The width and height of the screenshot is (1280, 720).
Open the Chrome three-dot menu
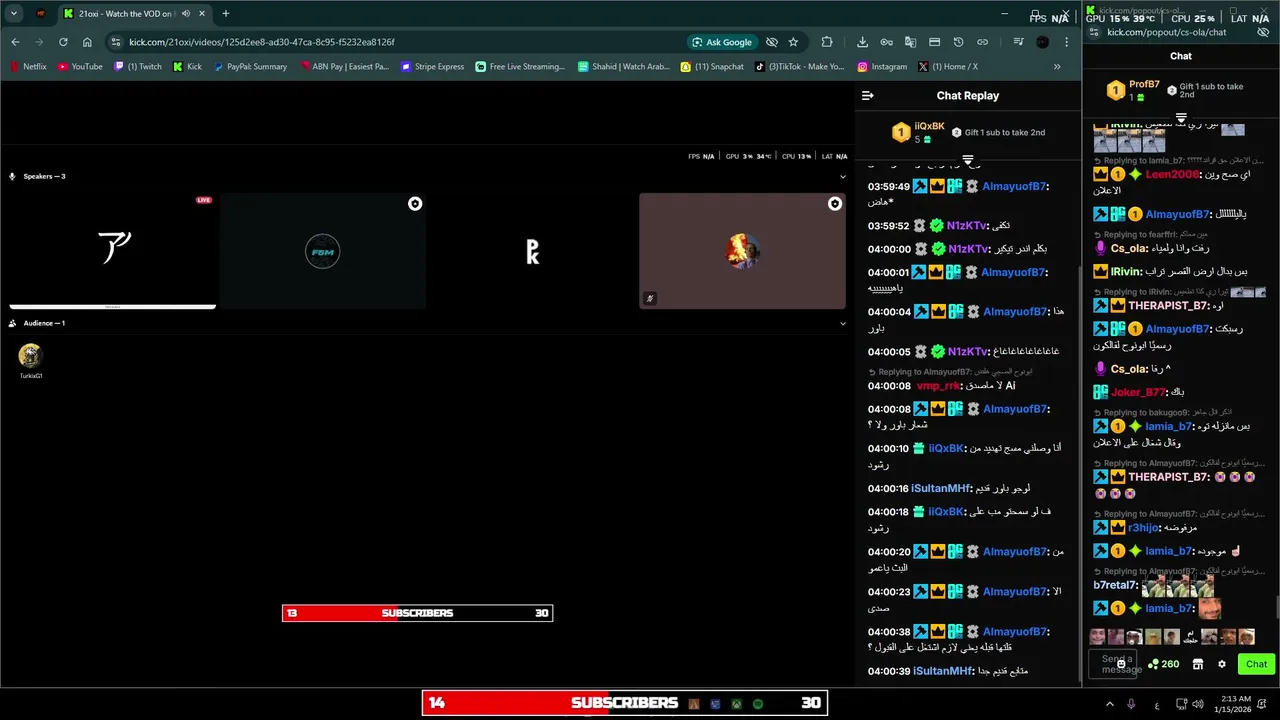(x=1067, y=42)
